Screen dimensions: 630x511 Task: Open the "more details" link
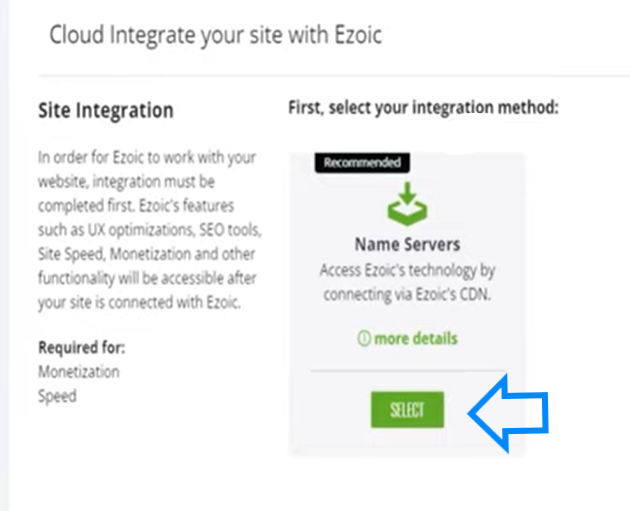(x=415, y=339)
